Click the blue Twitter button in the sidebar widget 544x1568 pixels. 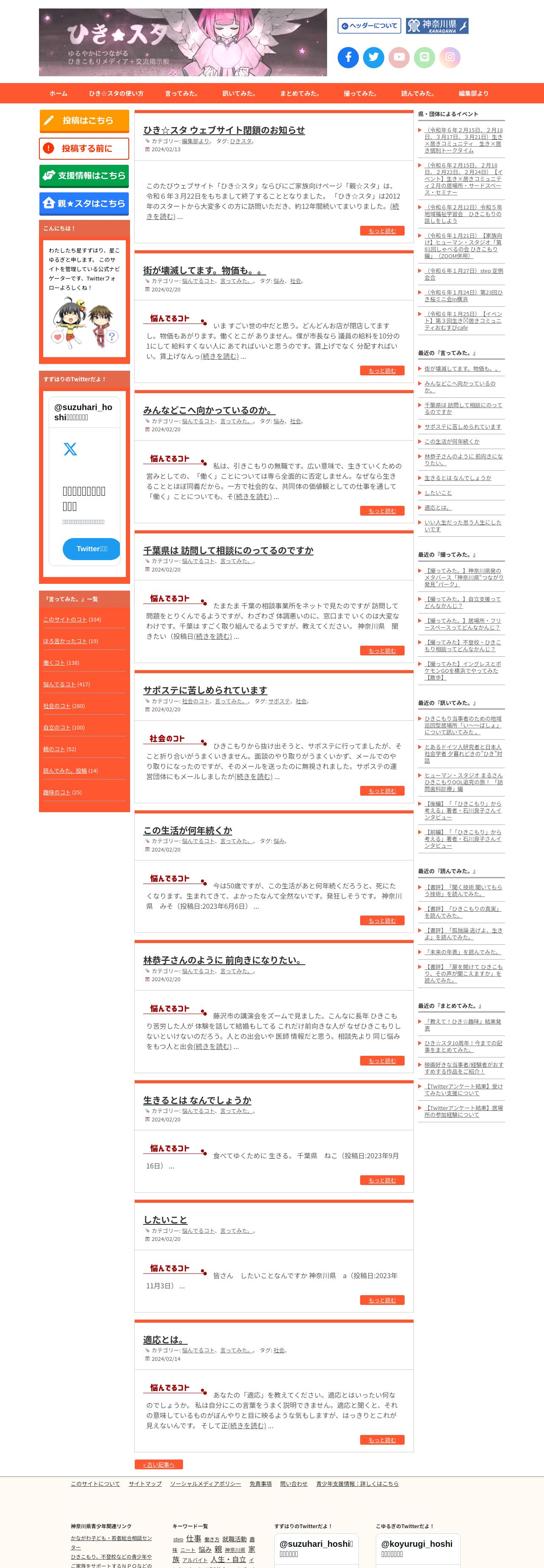[91, 549]
